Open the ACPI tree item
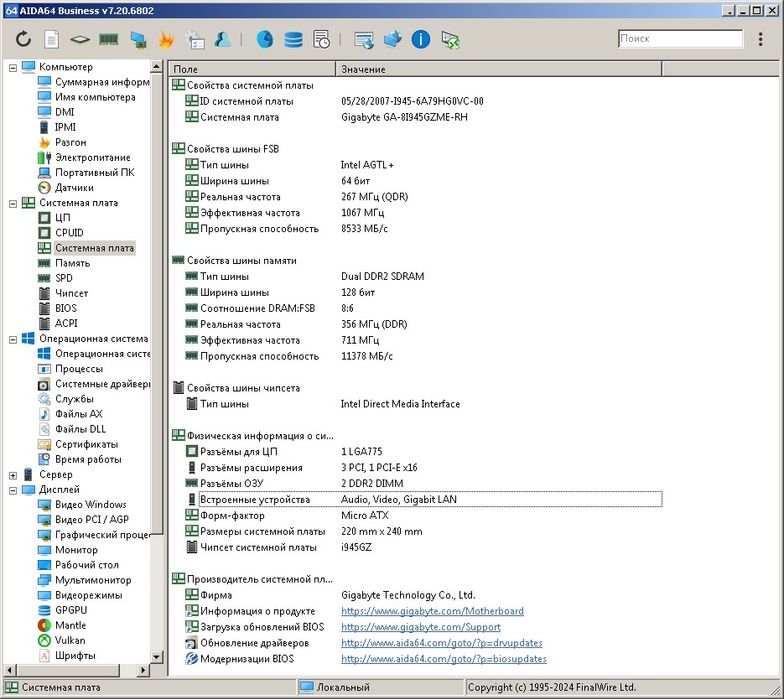The height and width of the screenshot is (699, 784). (x=66, y=323)
